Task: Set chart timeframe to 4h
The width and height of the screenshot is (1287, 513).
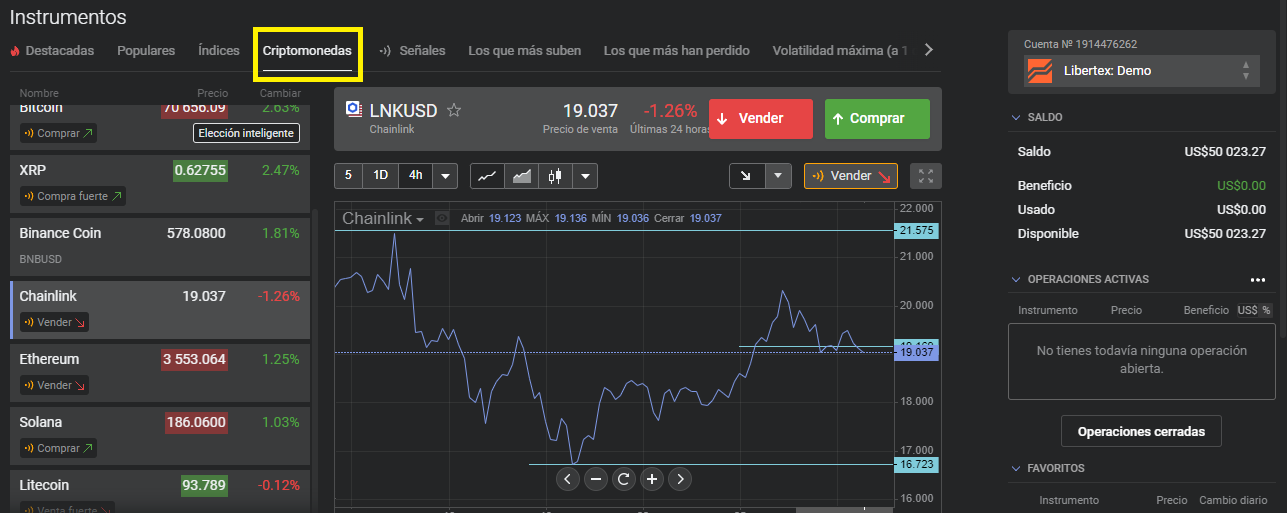Action: pyautogui.click(x=414, y=176)
